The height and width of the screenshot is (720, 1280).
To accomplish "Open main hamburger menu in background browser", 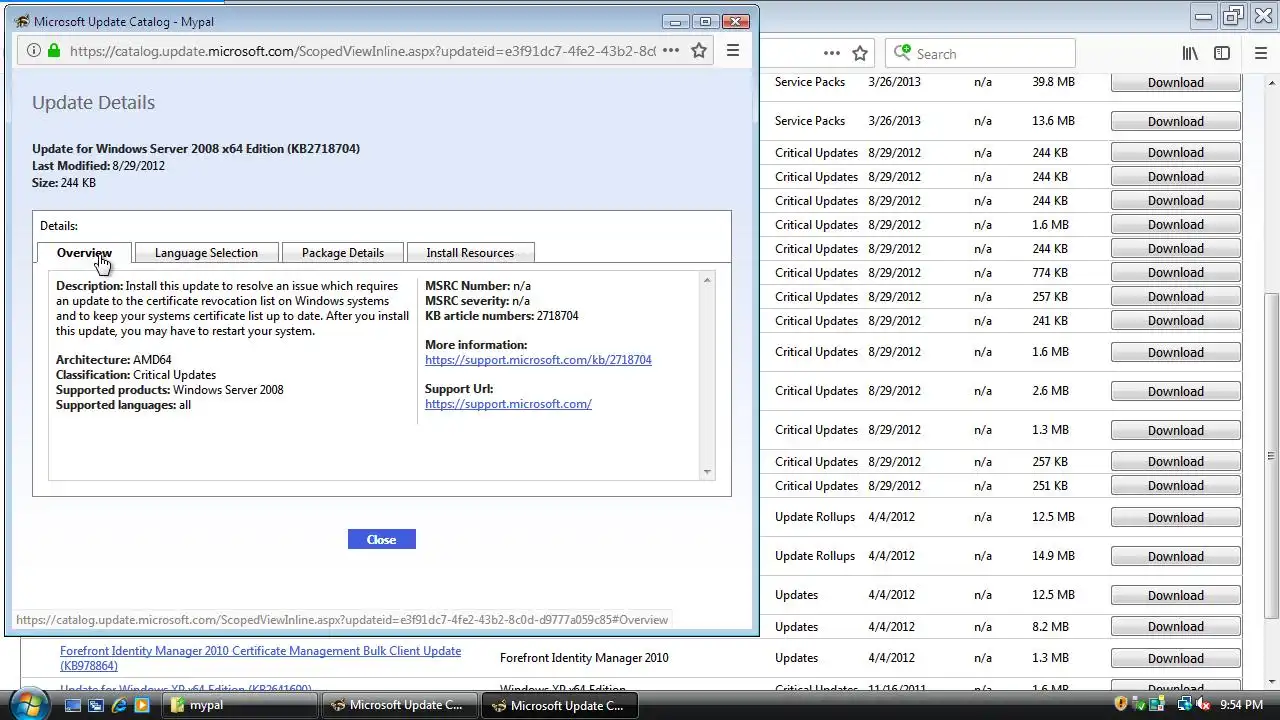I will tap(1260, 53).
